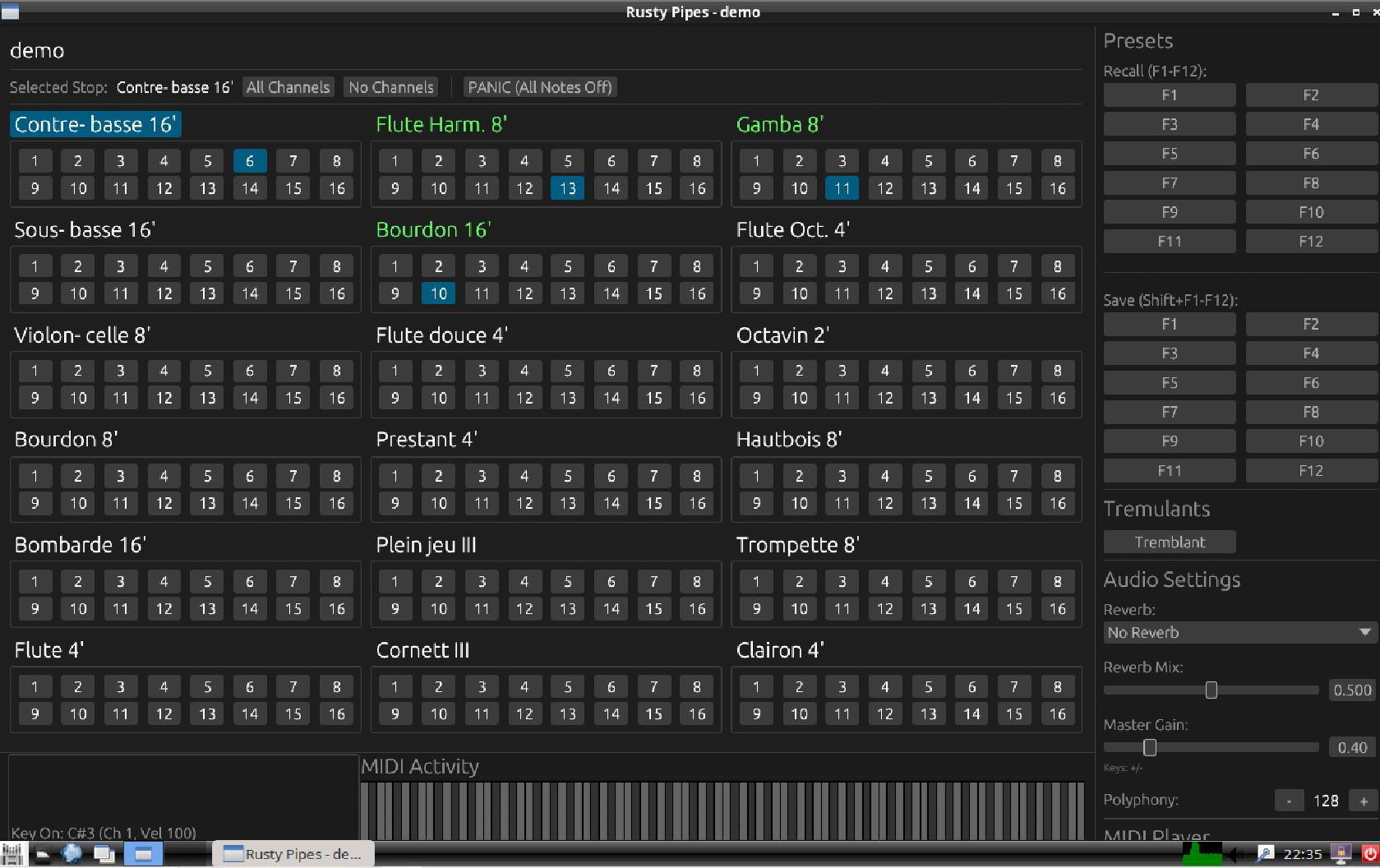Click the red power icon in the tray
Viewport: 1380px width, 868px height.
tap(1369, 854)
